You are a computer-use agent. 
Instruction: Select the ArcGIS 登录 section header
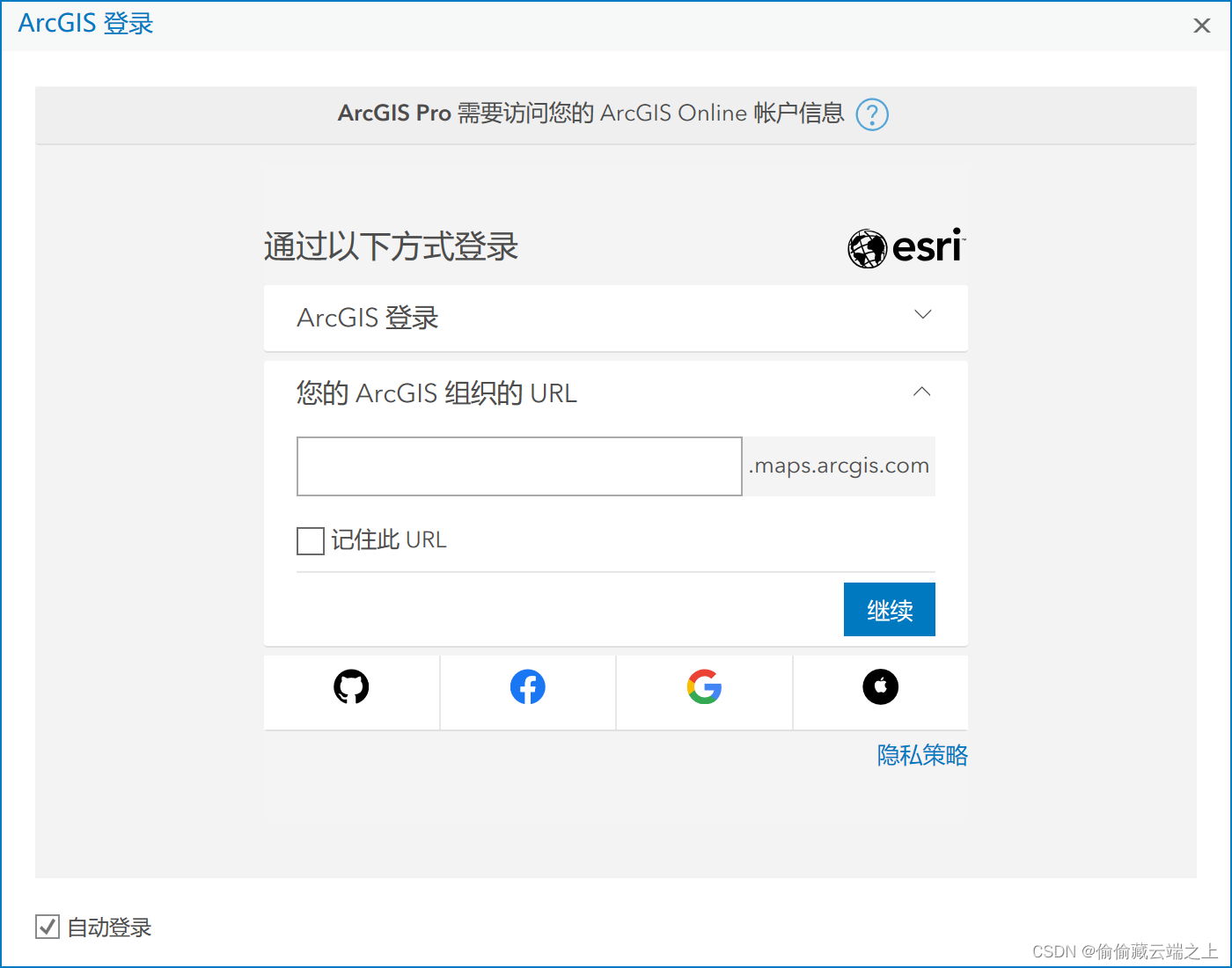tap(367, 318)
